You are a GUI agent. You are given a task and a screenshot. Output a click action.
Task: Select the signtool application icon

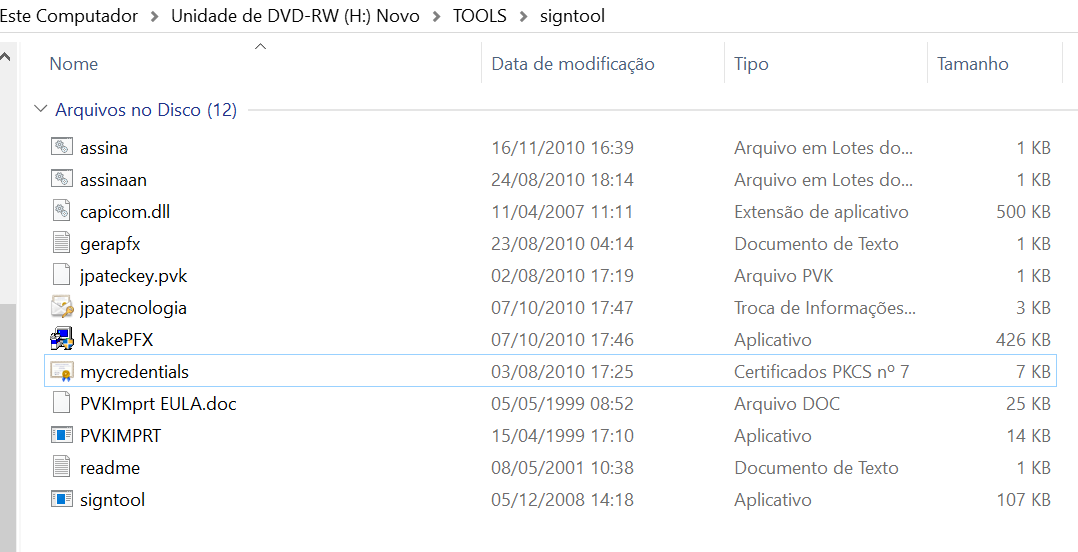tap(62, 499)
